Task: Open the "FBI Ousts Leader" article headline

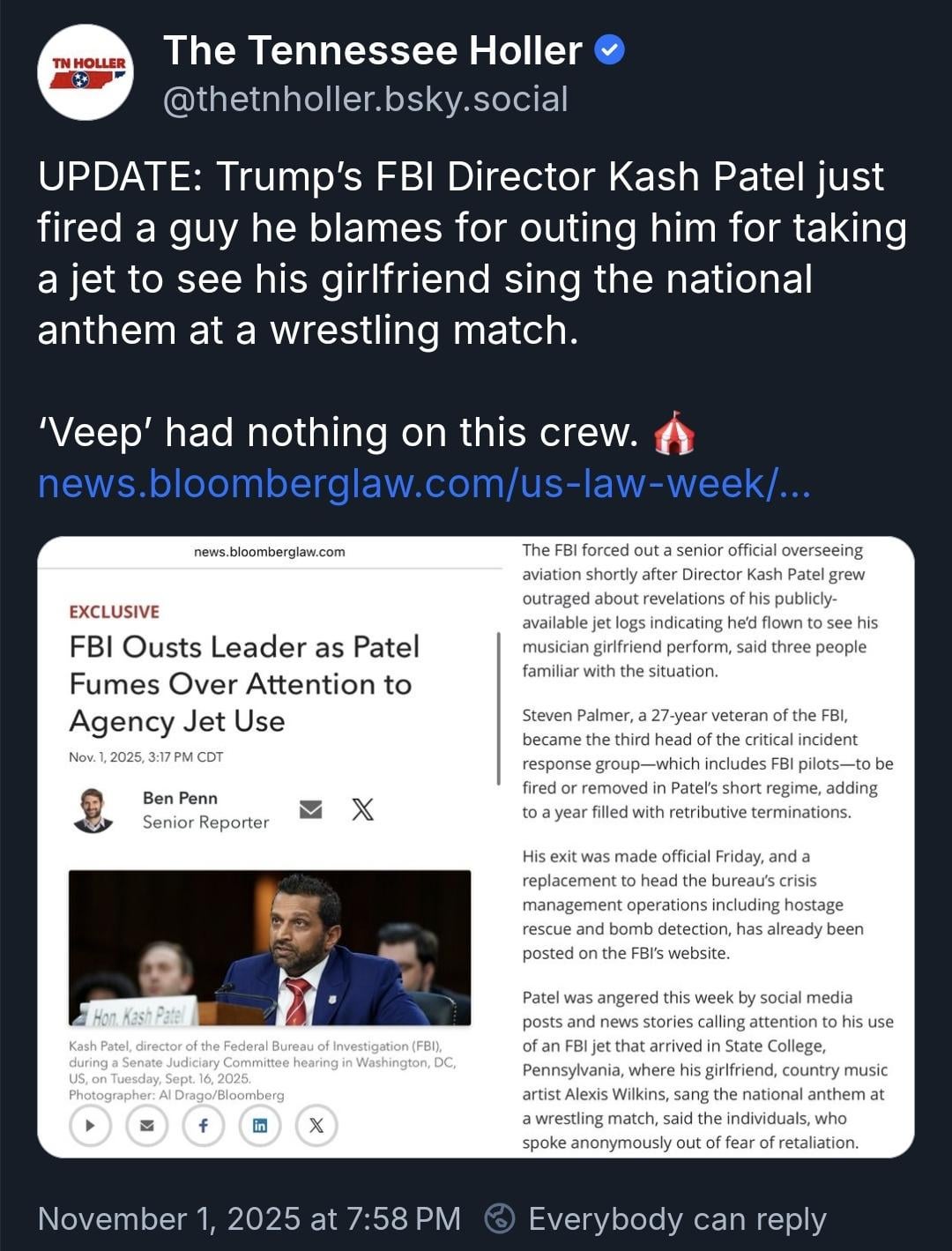Action: coord(244,683)
